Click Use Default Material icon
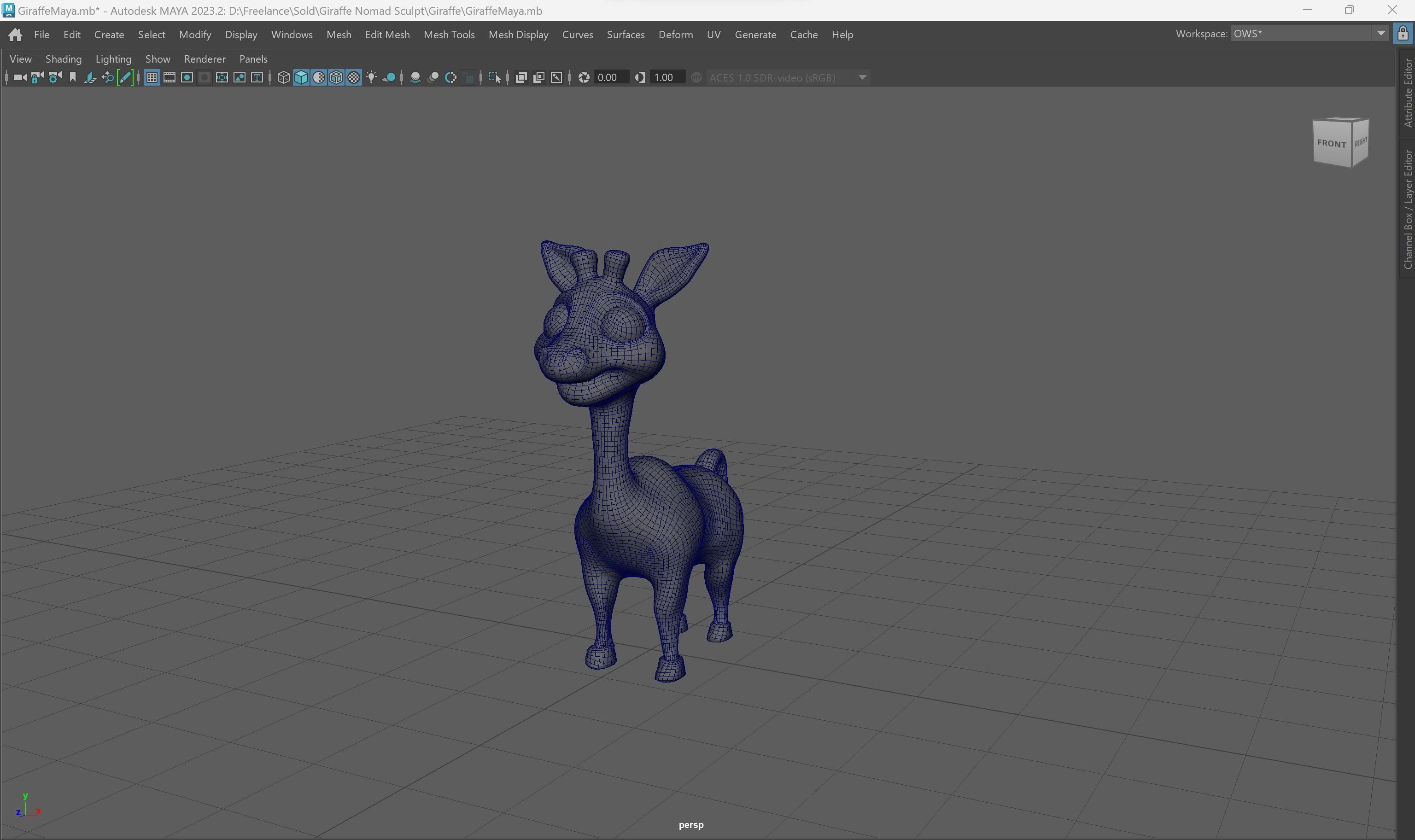The image size is (1415, 840). (x=319, y=77)
